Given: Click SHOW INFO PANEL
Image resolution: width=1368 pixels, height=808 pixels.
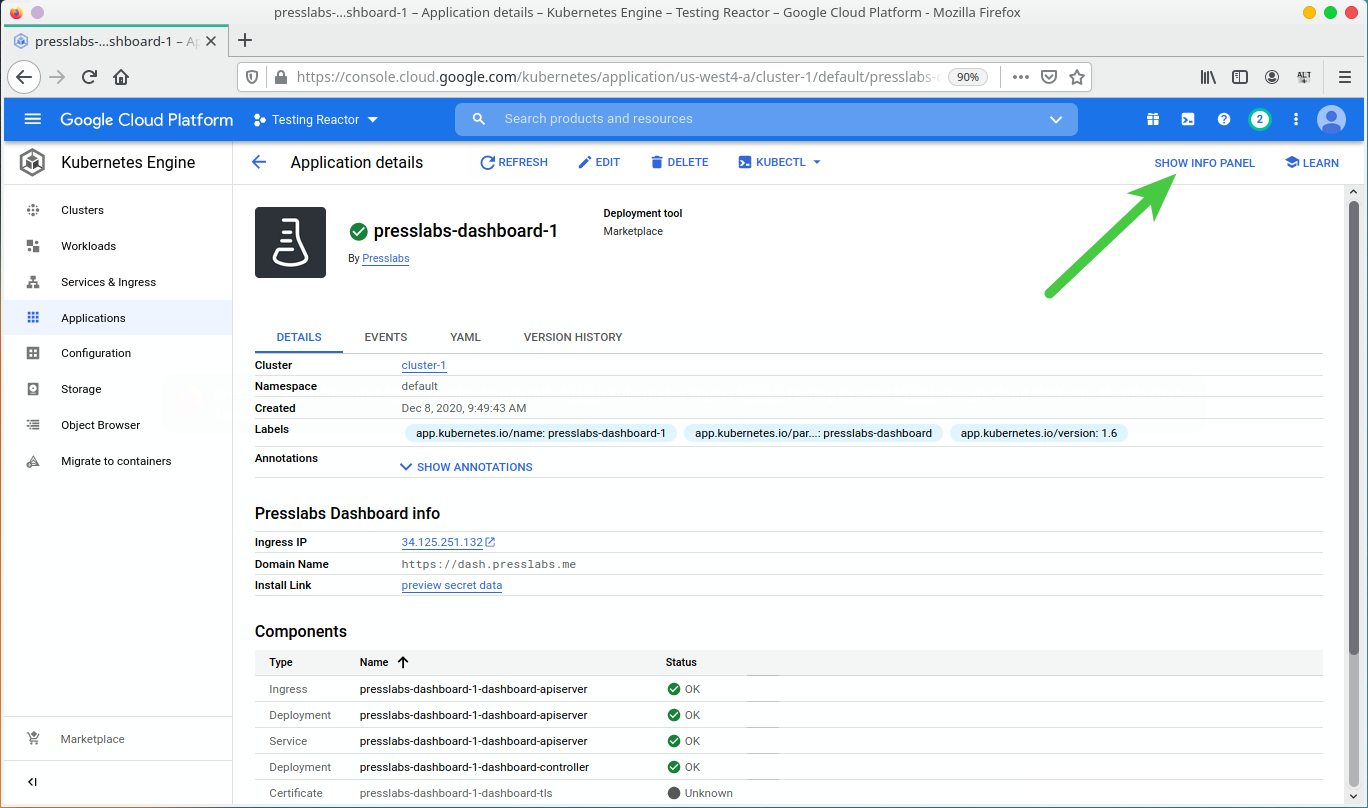Looking at the screenshot, I should click(x=1204, y=163).
